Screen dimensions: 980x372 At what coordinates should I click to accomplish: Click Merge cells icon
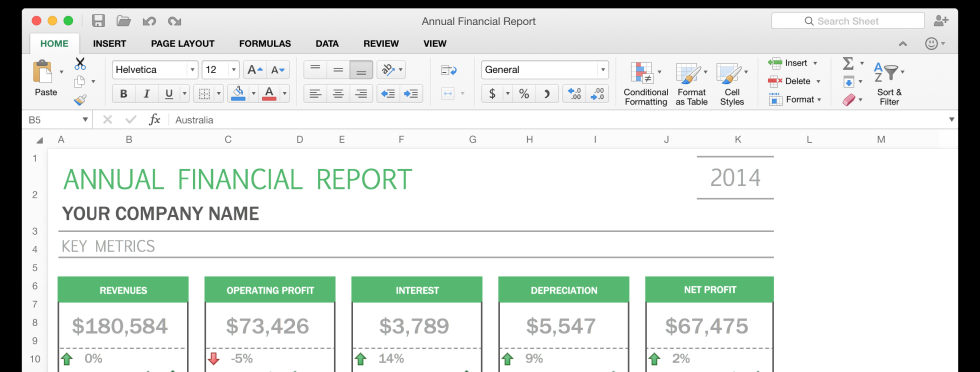pyautogui.click(x=448, y=94)
